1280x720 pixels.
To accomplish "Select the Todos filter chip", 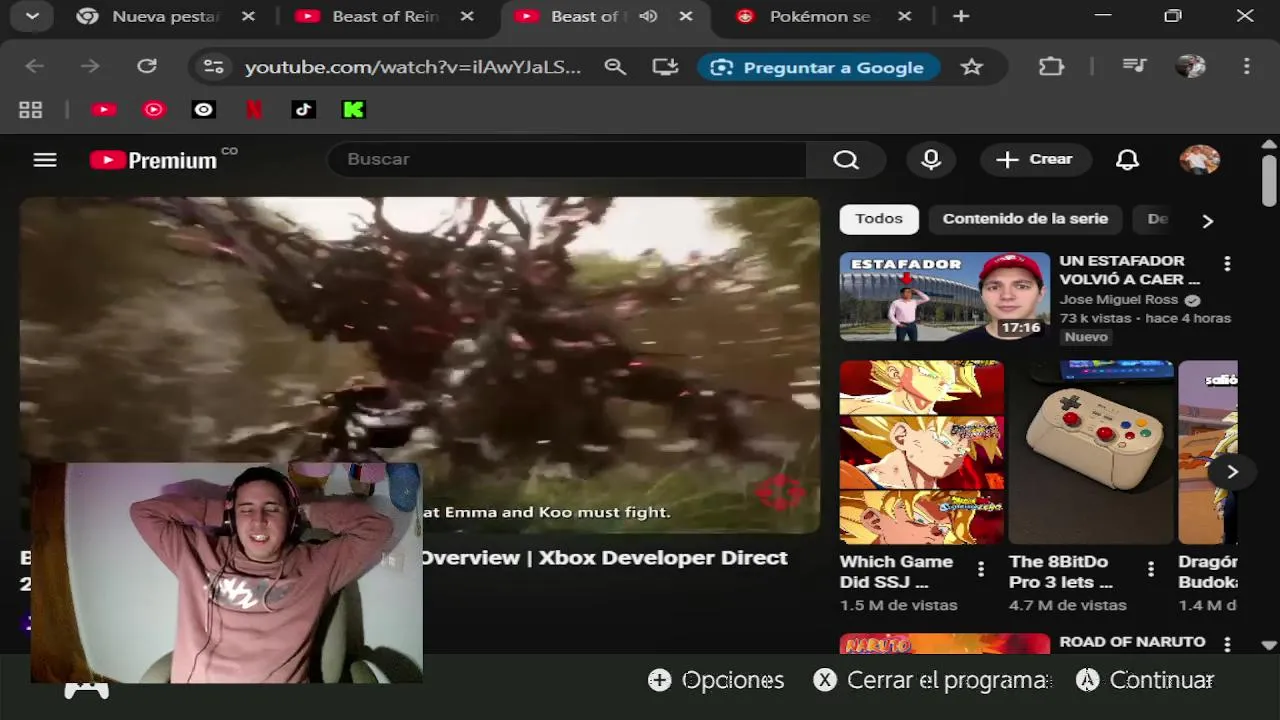I will coord(879,219).
